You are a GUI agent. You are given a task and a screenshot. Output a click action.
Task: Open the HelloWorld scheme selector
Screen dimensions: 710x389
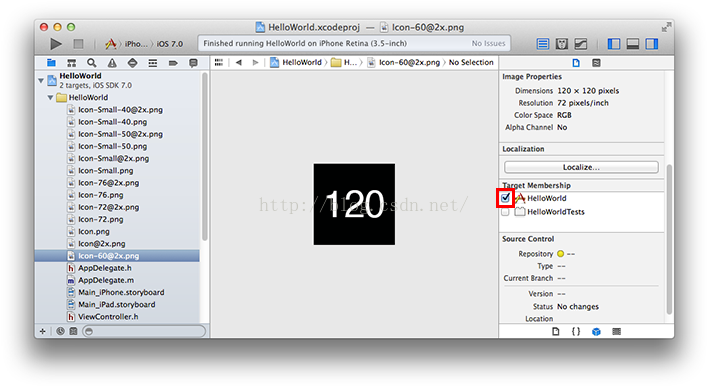126,43
